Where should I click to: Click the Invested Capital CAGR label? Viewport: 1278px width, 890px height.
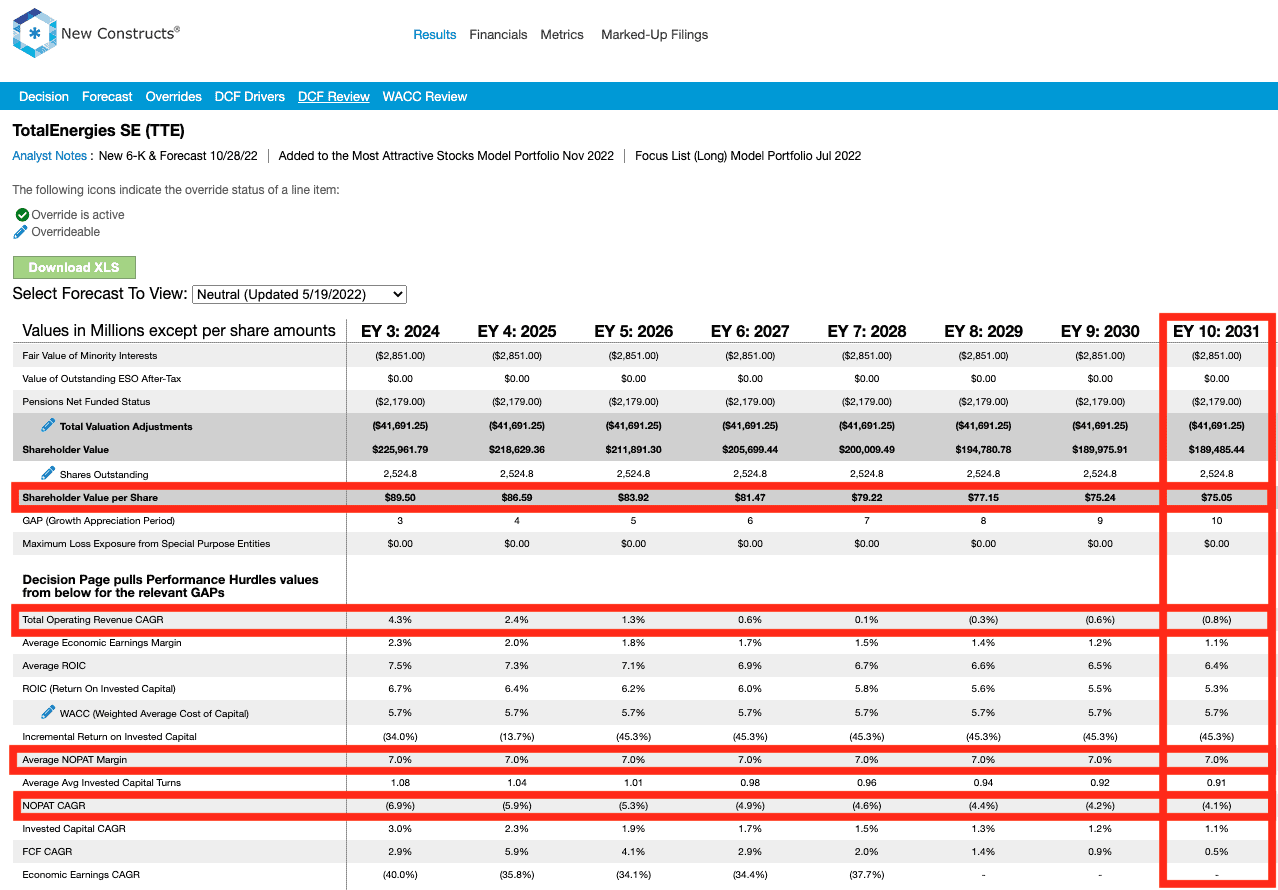[74, 829]
